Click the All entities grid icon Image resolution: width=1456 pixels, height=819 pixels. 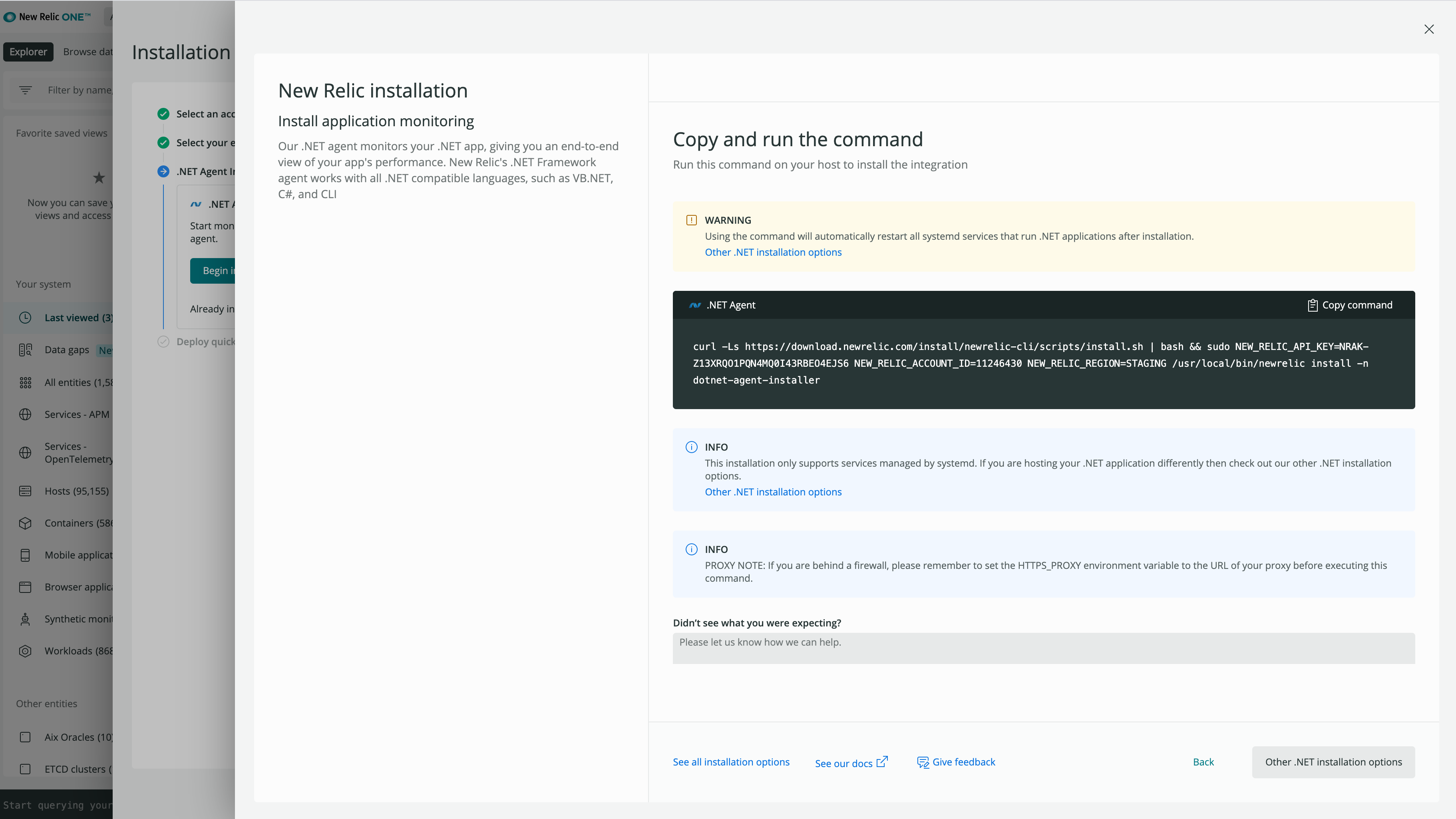tap(26, 383)
